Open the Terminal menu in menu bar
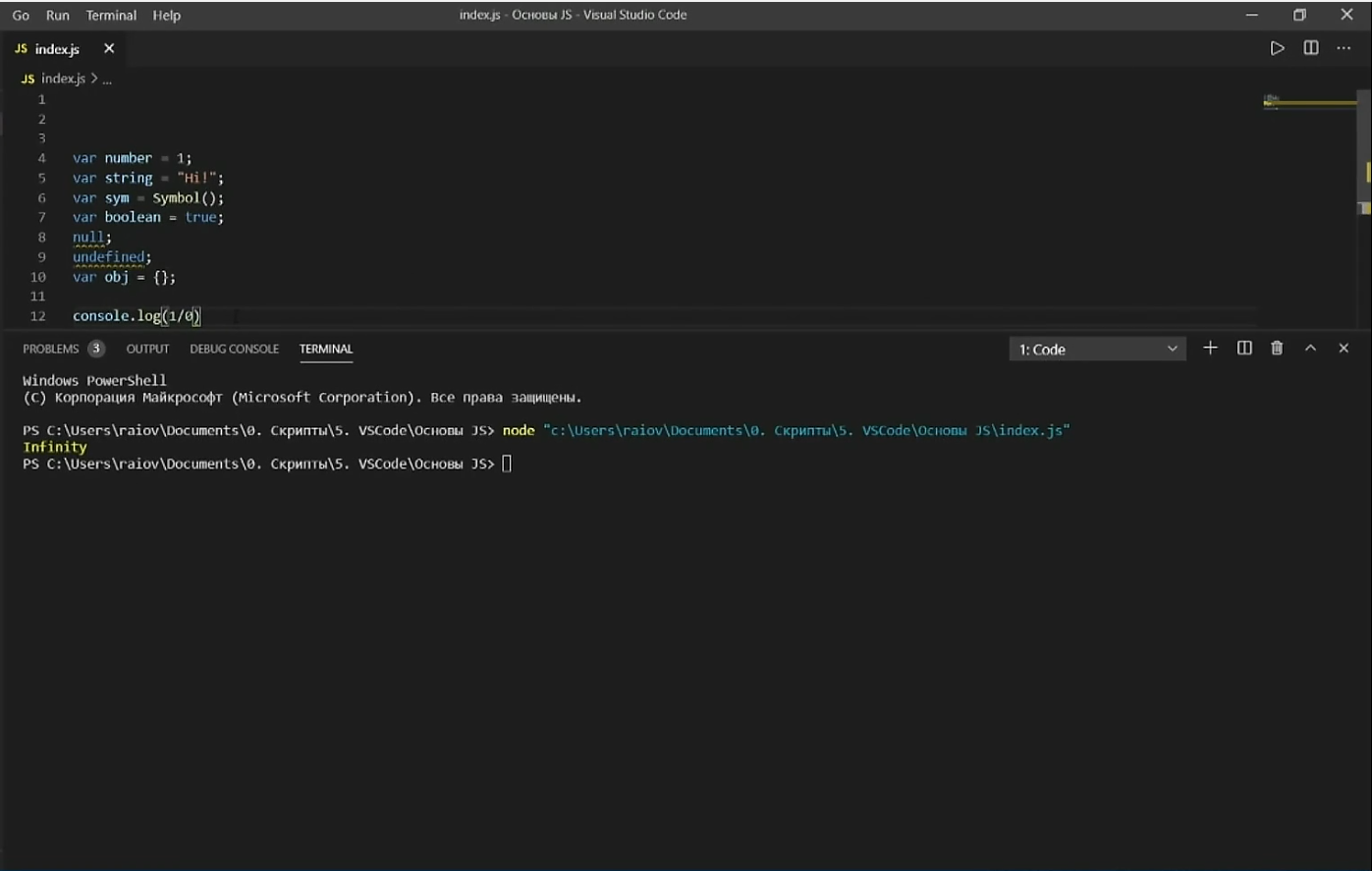1372x871 pixels. click(x=111, y=15)
